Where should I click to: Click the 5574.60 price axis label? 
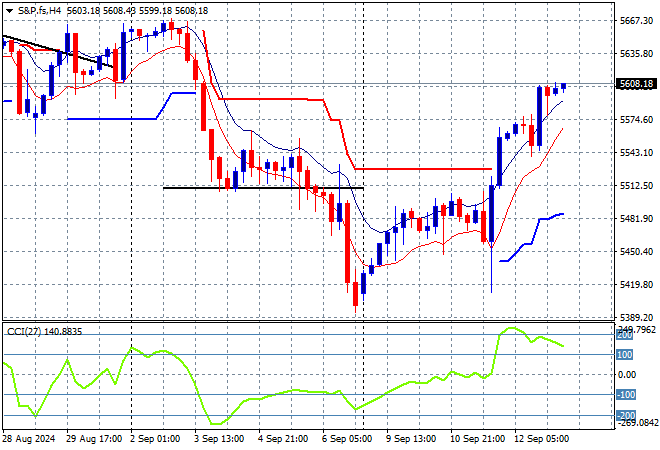[636, 120]
